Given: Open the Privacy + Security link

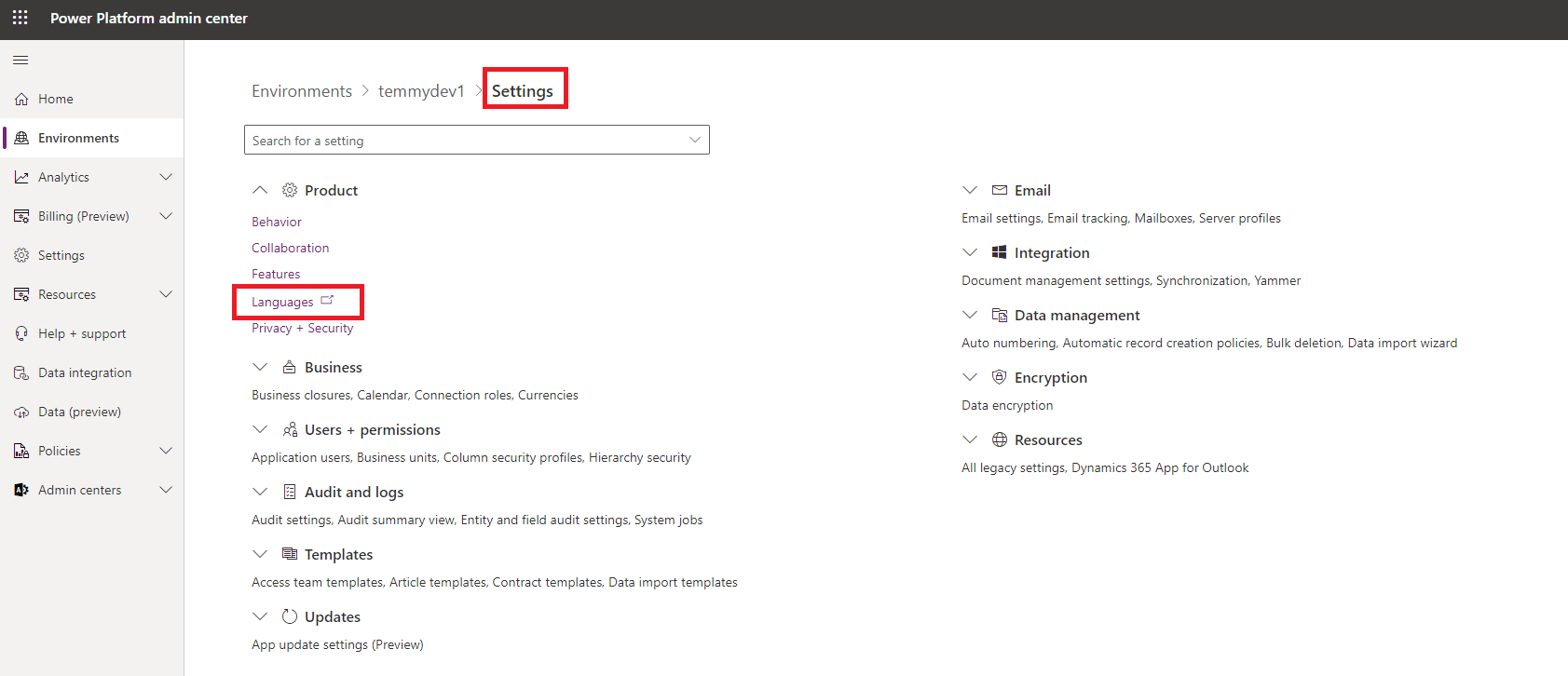Looking at the screenshot, I should [302, 328].
